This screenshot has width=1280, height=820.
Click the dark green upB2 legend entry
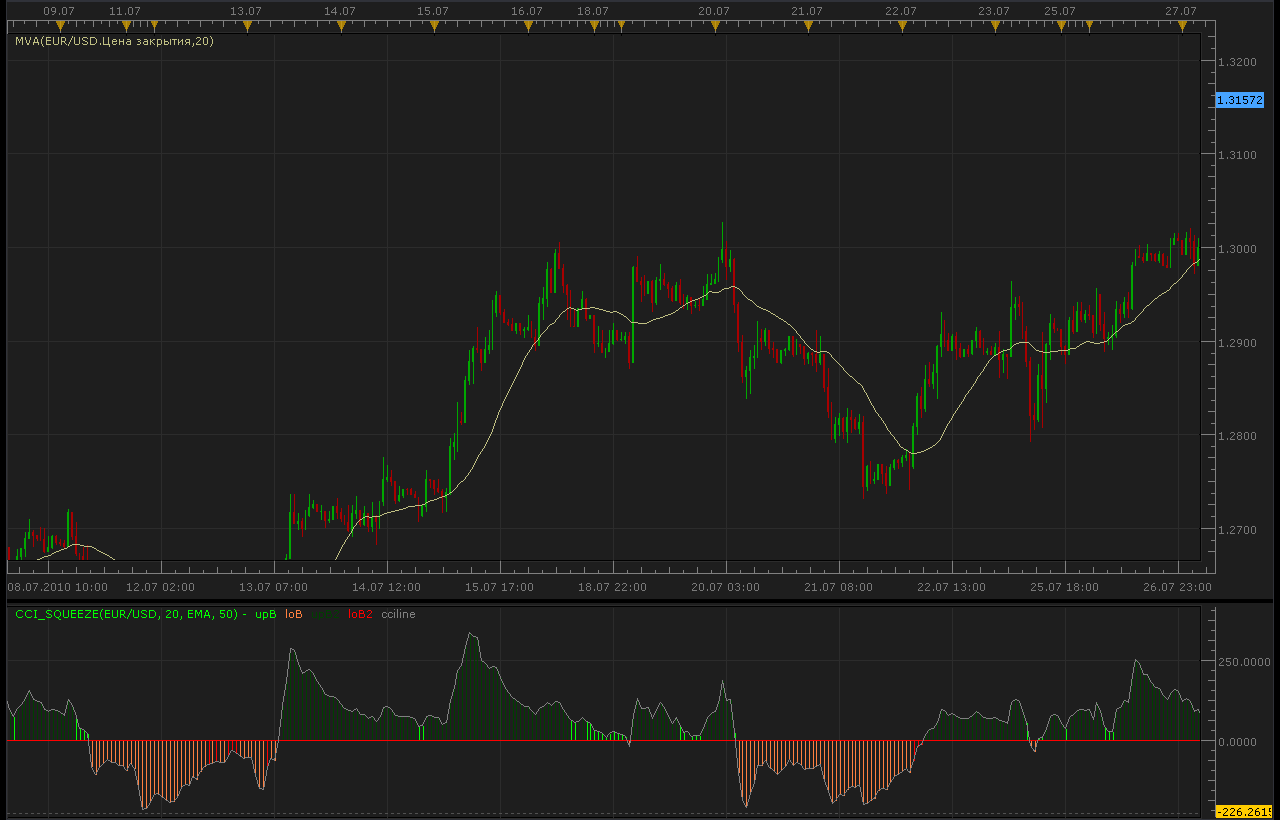(326, 614)
